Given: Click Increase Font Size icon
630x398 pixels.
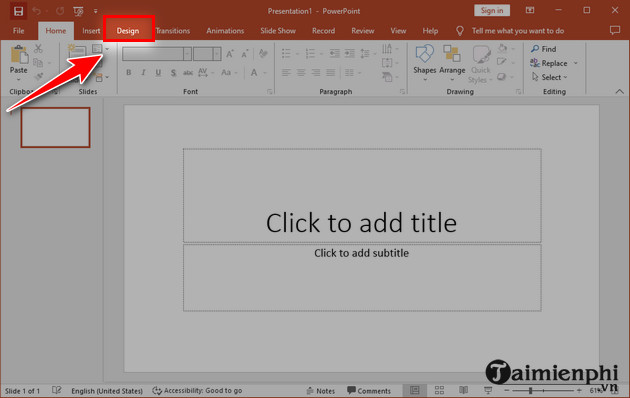Looking at the screenshot, I should [230, 54].
